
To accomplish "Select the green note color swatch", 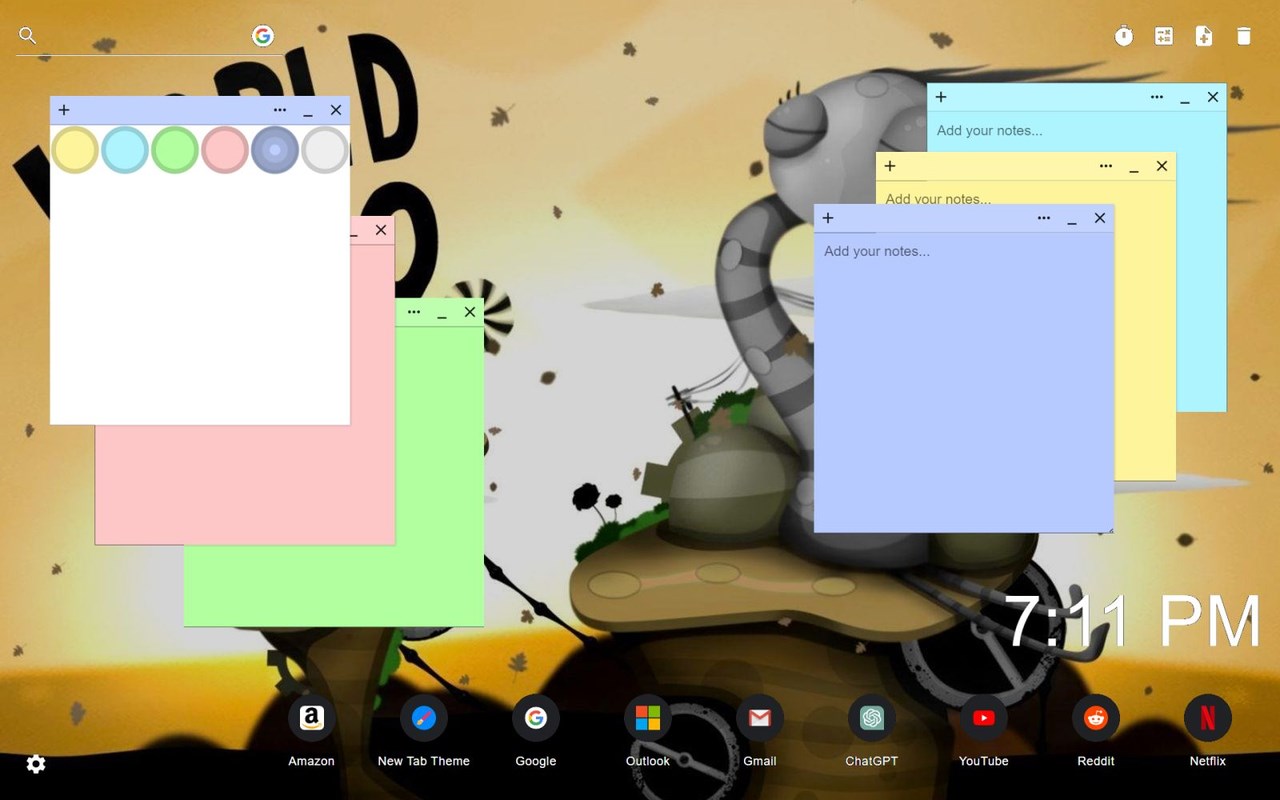I will 175,150.
